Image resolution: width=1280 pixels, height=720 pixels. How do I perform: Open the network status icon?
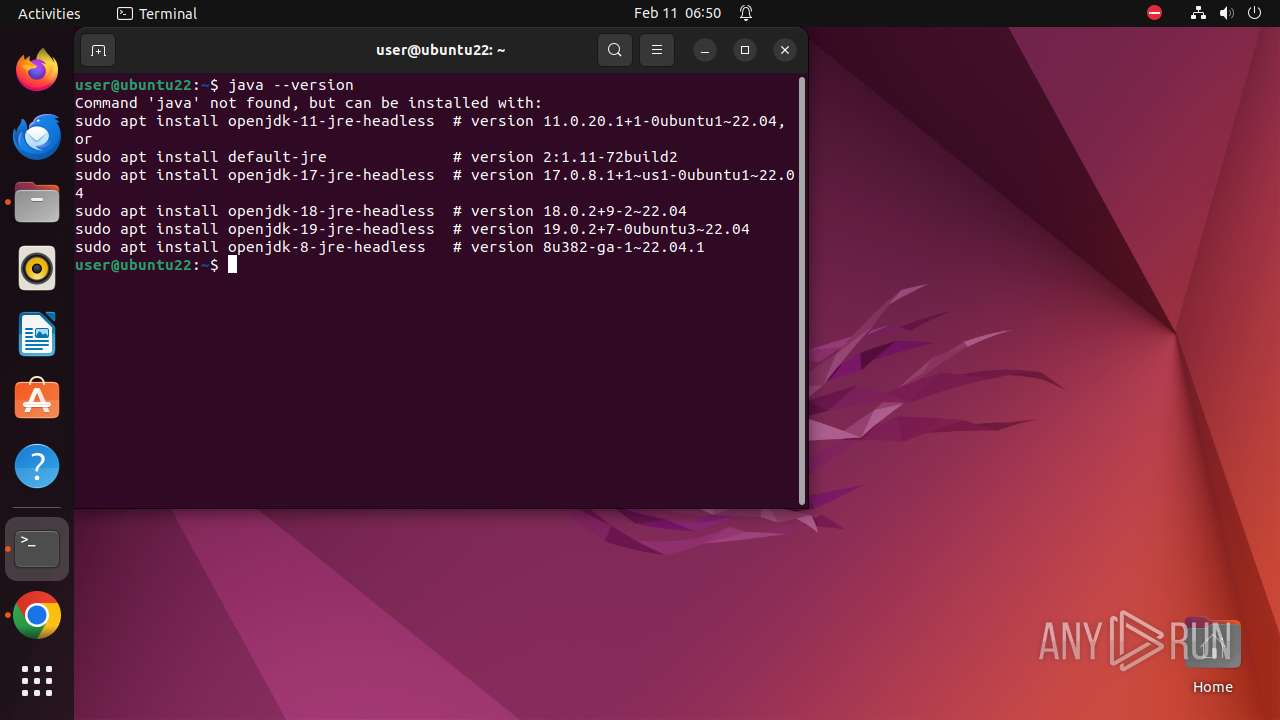[1198, 13]
